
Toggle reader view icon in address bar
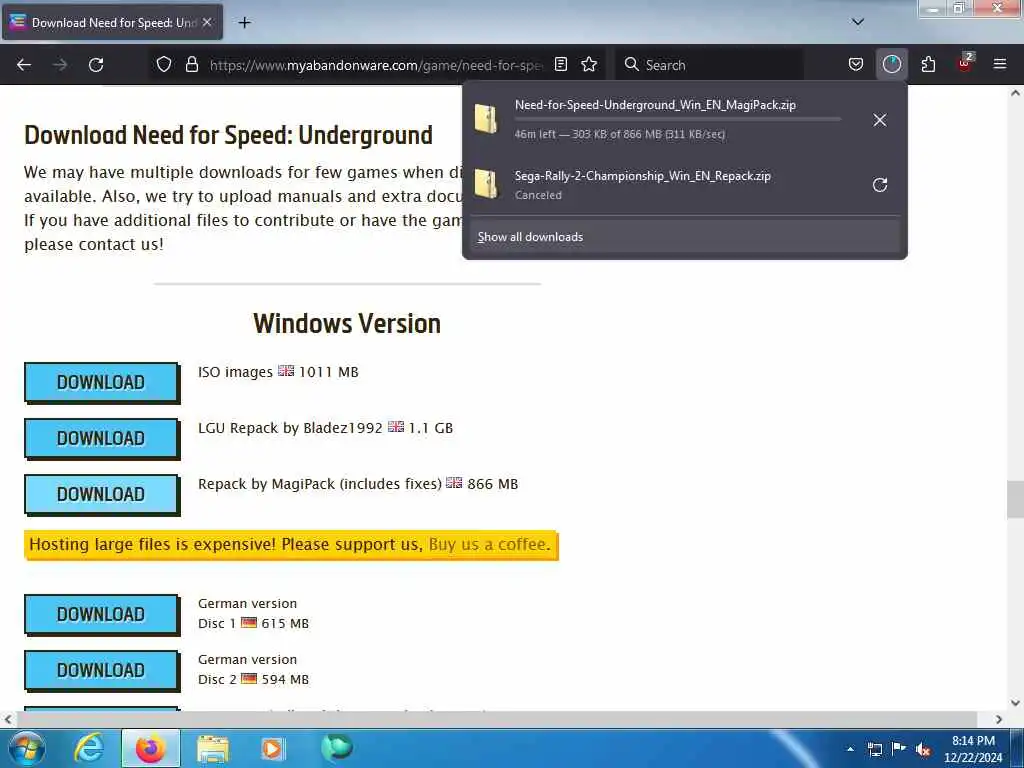coord(561,64)
